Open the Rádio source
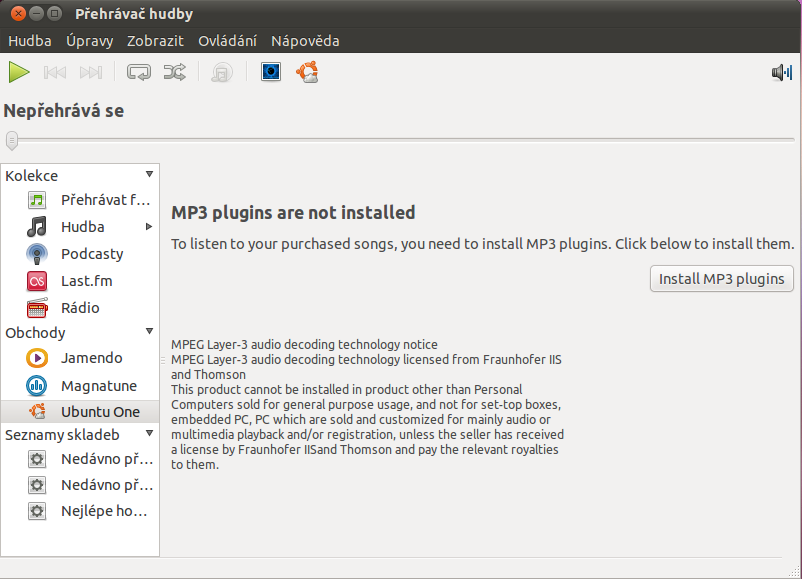 pyautogui.click(x=80, y=308)
